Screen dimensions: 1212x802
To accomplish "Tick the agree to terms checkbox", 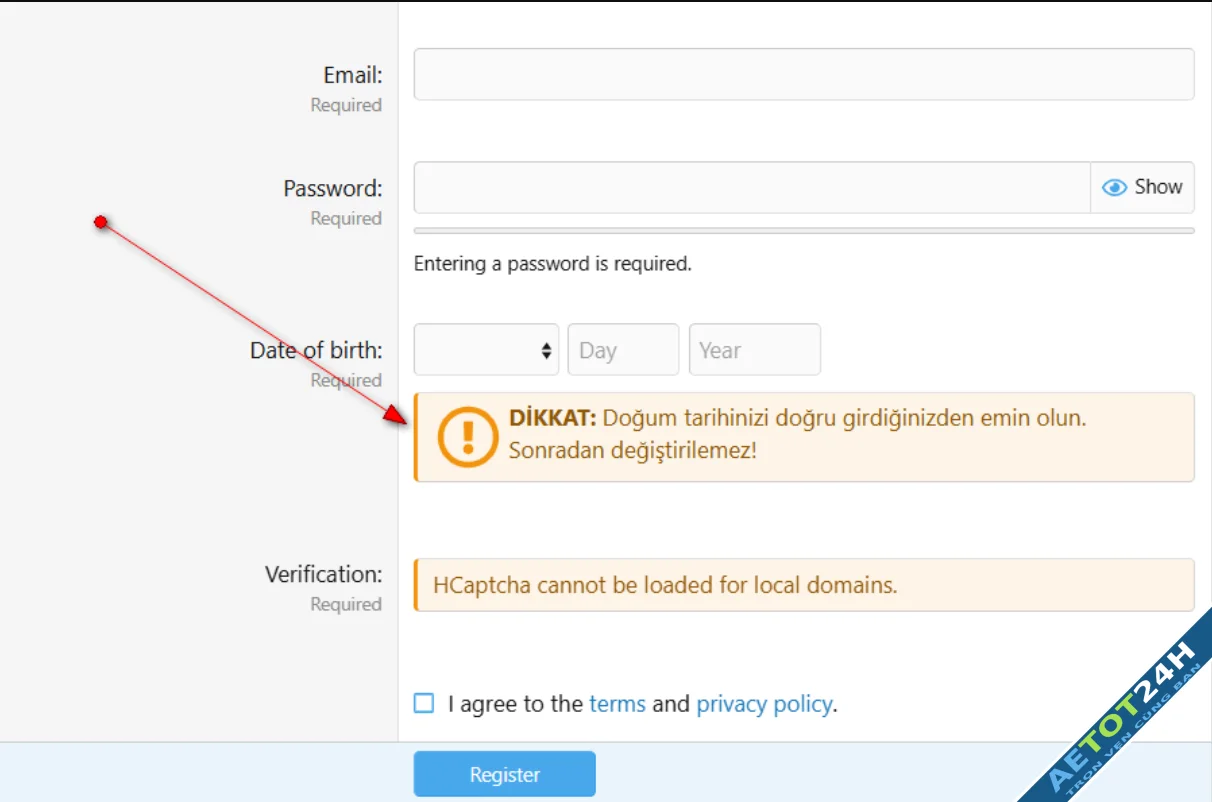I will (424, 703).
